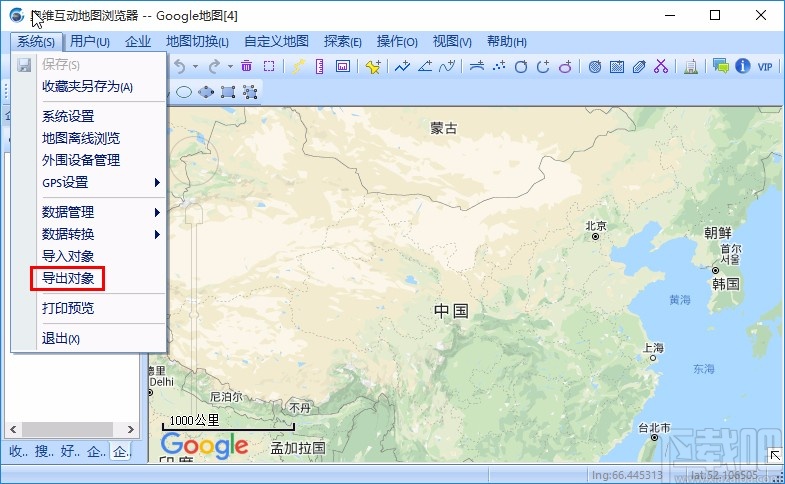785x484 pixels.
Task: Open the 企业 menu
Action: (x=138, y=42)
